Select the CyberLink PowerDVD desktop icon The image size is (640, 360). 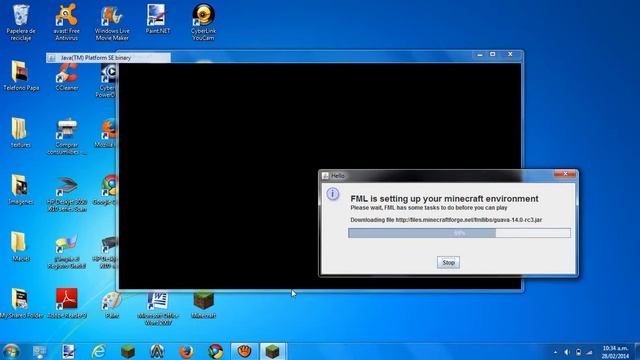107,81
